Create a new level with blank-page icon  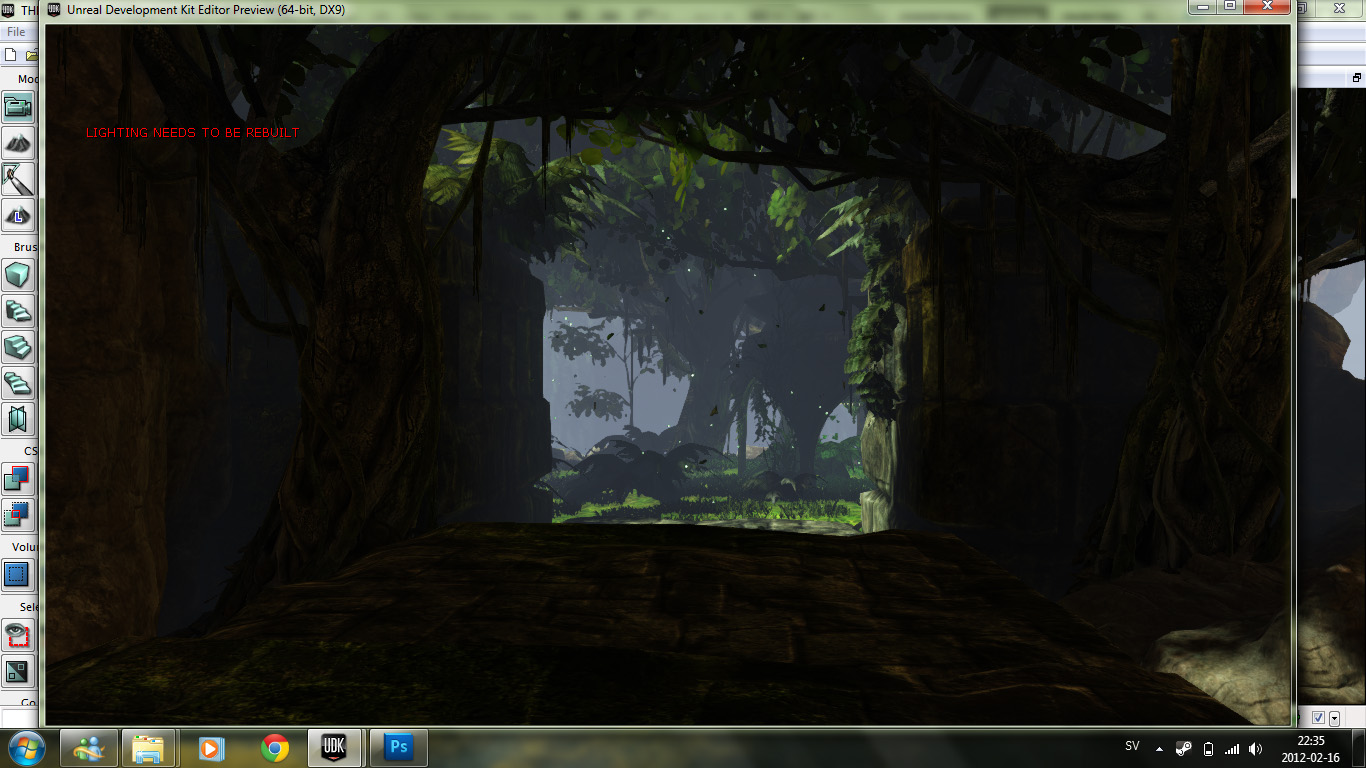(x=11, y=54)
